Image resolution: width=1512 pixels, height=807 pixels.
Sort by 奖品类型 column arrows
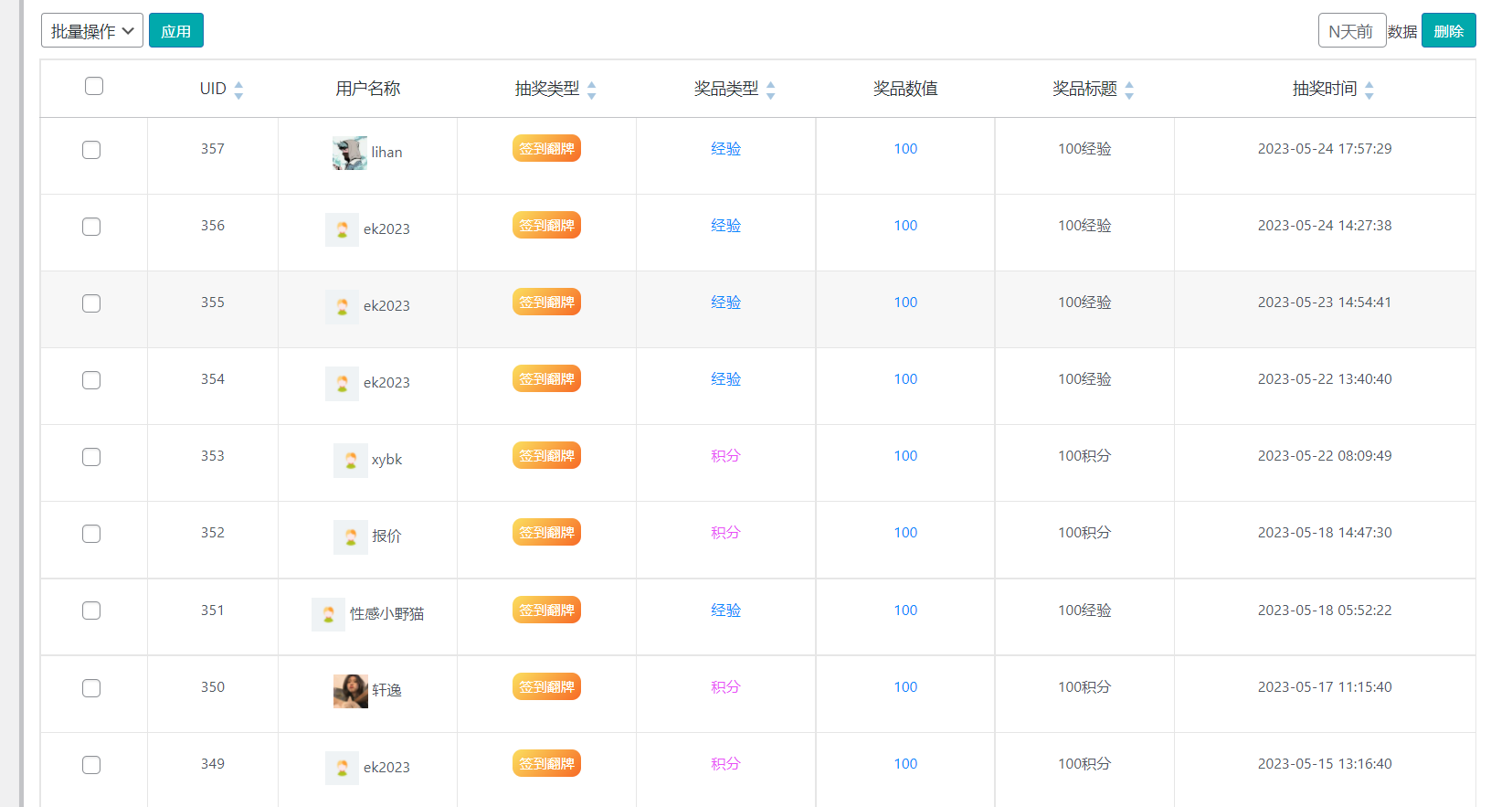click(770, 90)
